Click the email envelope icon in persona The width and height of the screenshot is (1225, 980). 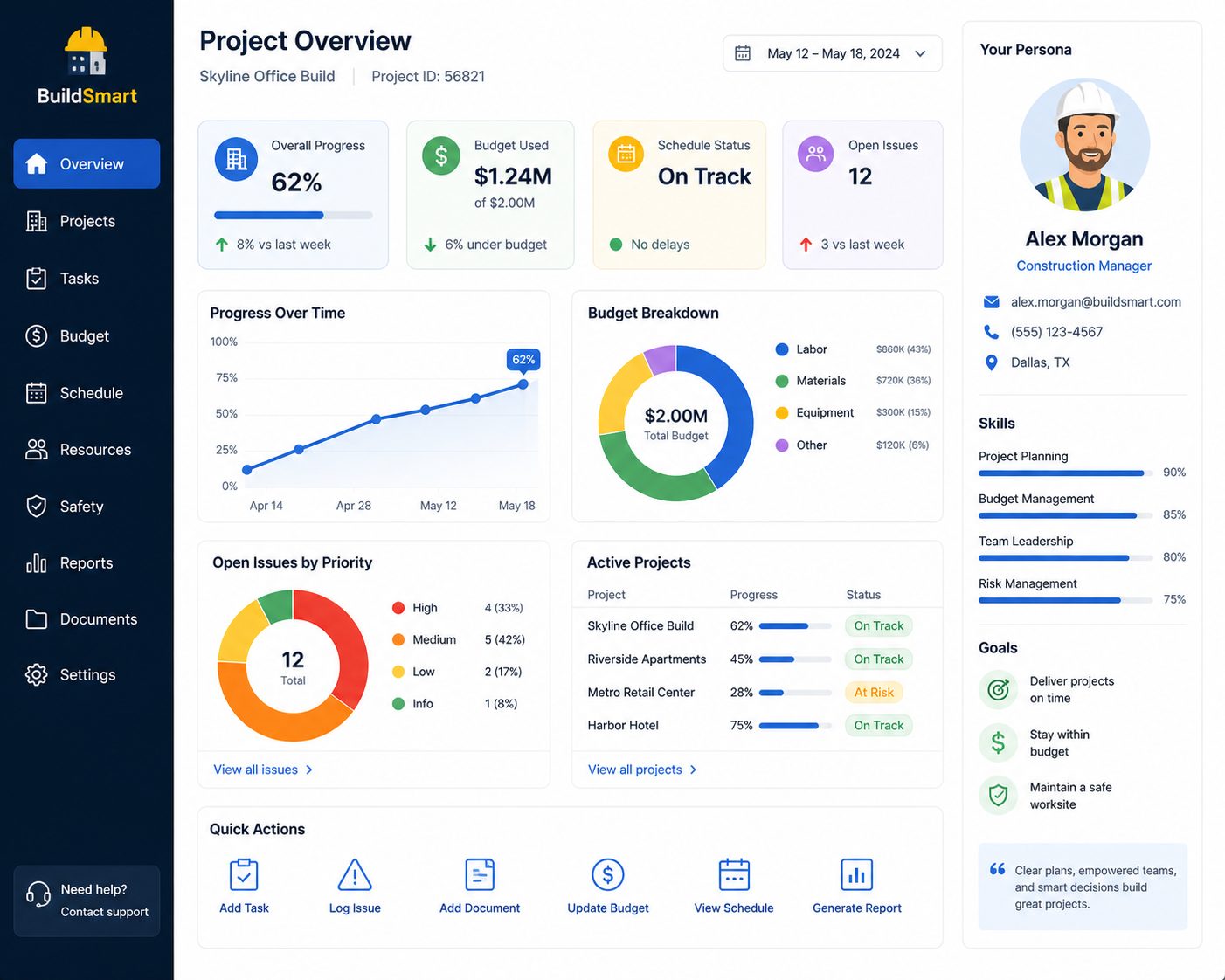click(x=992, y=302)
